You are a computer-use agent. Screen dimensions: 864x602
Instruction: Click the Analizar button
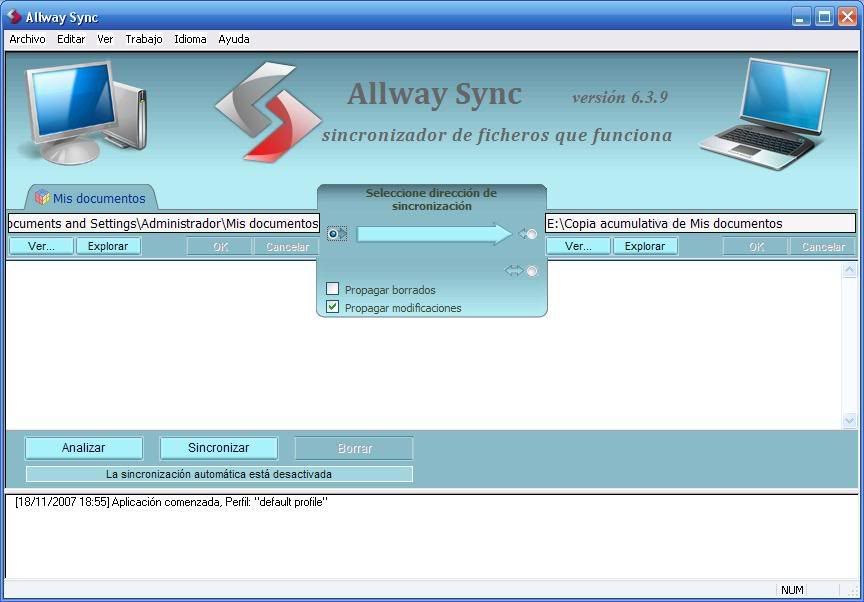(x=84, y=448)
